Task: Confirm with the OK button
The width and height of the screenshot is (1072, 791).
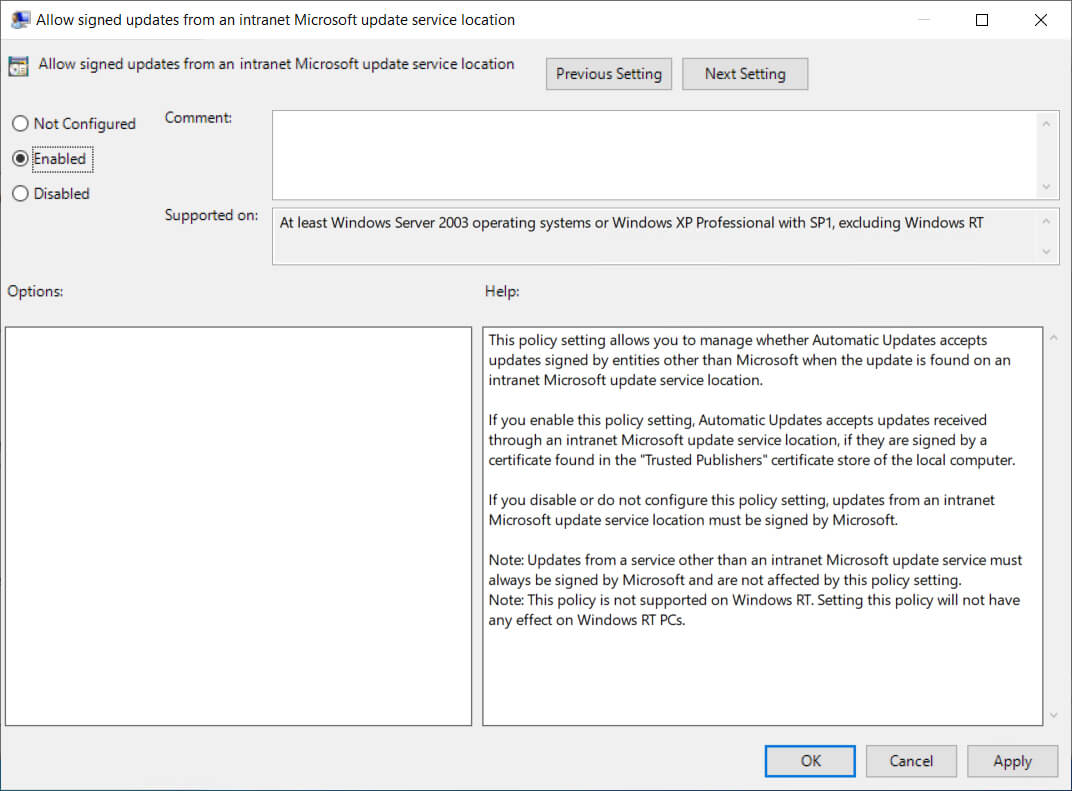Action: click(810, 761)
